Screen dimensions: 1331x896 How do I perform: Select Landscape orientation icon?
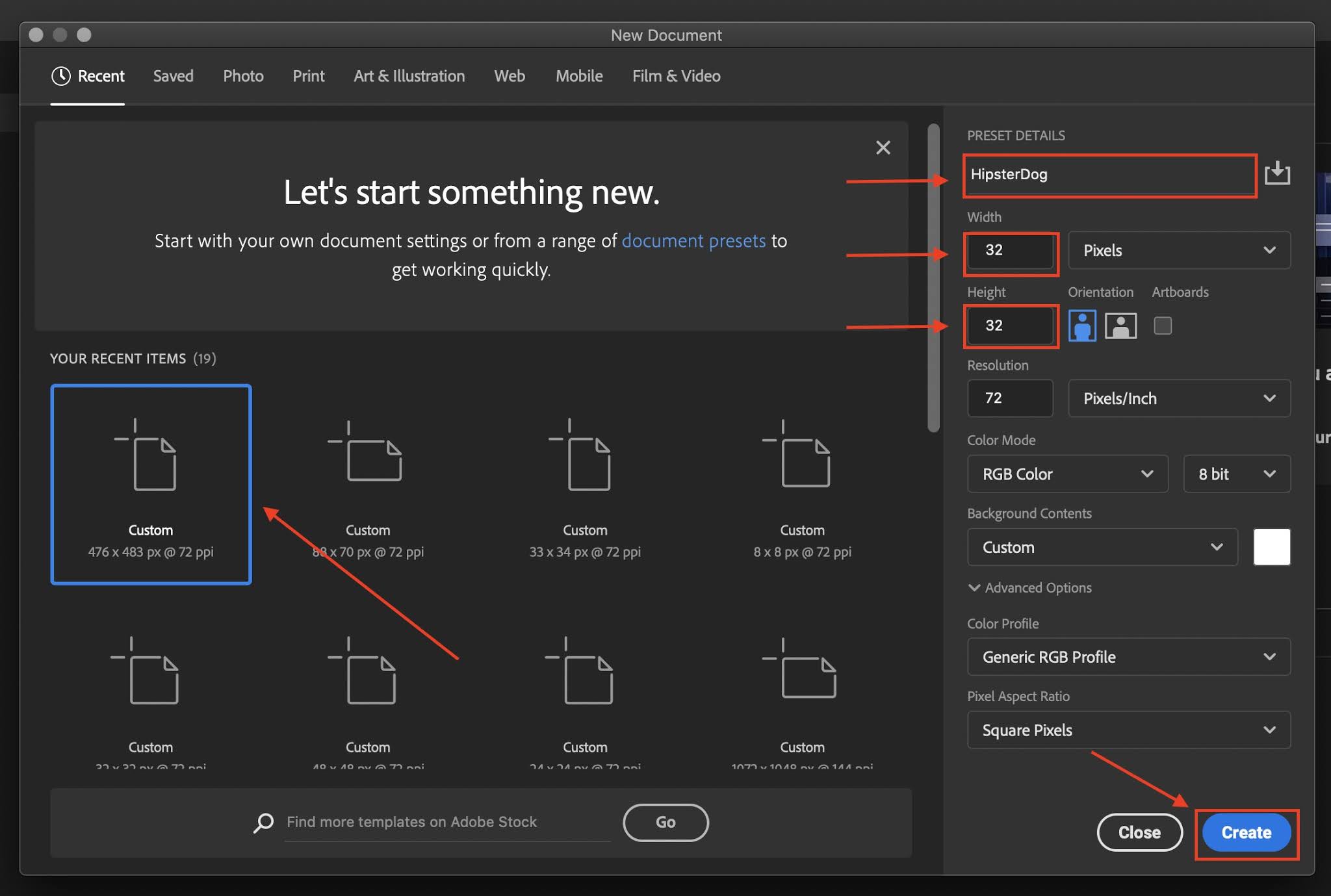[x=1119, y=323]
